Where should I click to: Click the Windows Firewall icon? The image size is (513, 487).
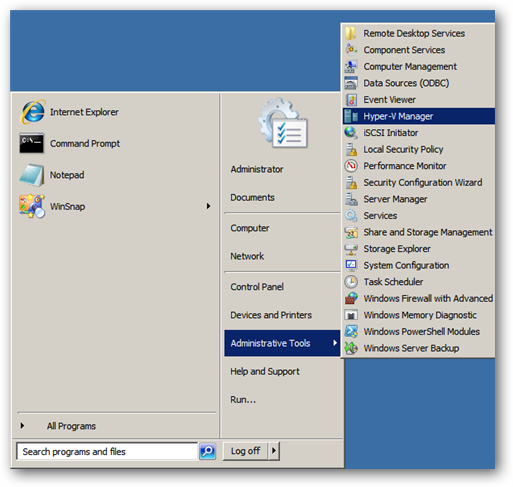[351, 298]
